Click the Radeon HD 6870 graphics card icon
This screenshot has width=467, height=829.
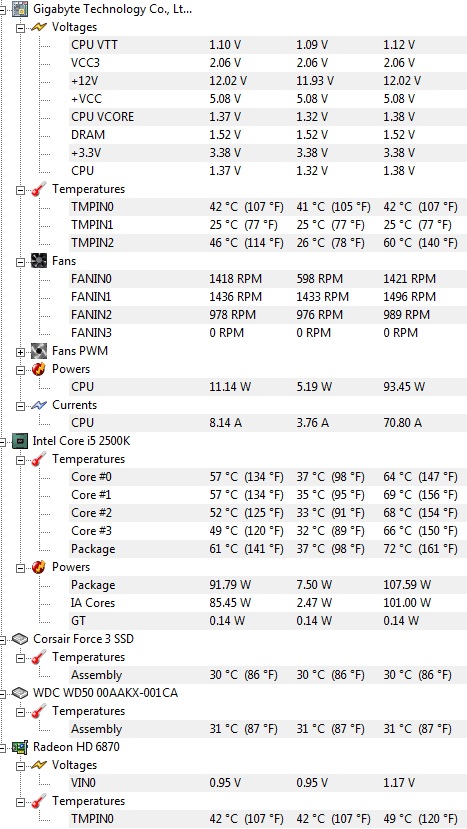[20, 747]
